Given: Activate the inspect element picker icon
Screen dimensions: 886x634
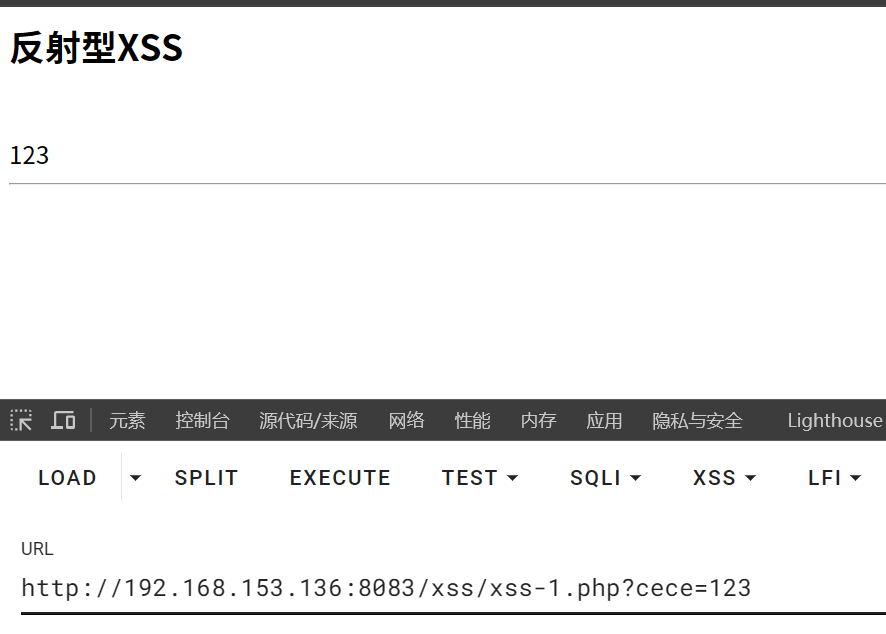Looking at the screenshot, I should click(x=21, y=420).
